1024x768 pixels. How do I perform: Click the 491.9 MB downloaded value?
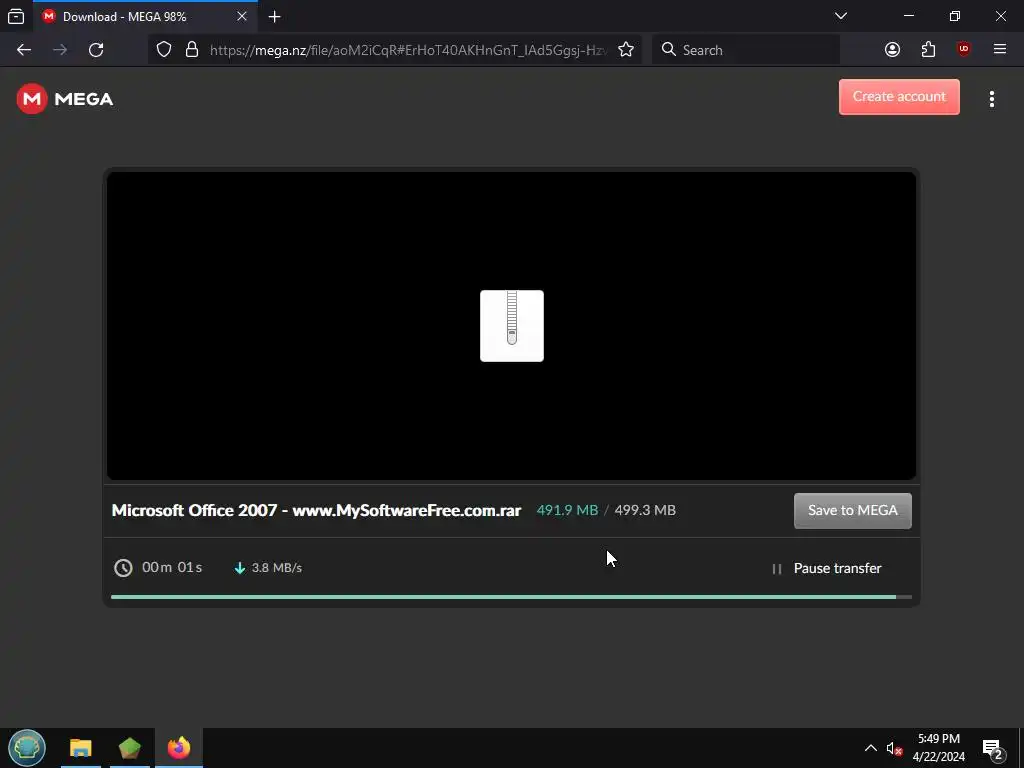tap(567, 510)
